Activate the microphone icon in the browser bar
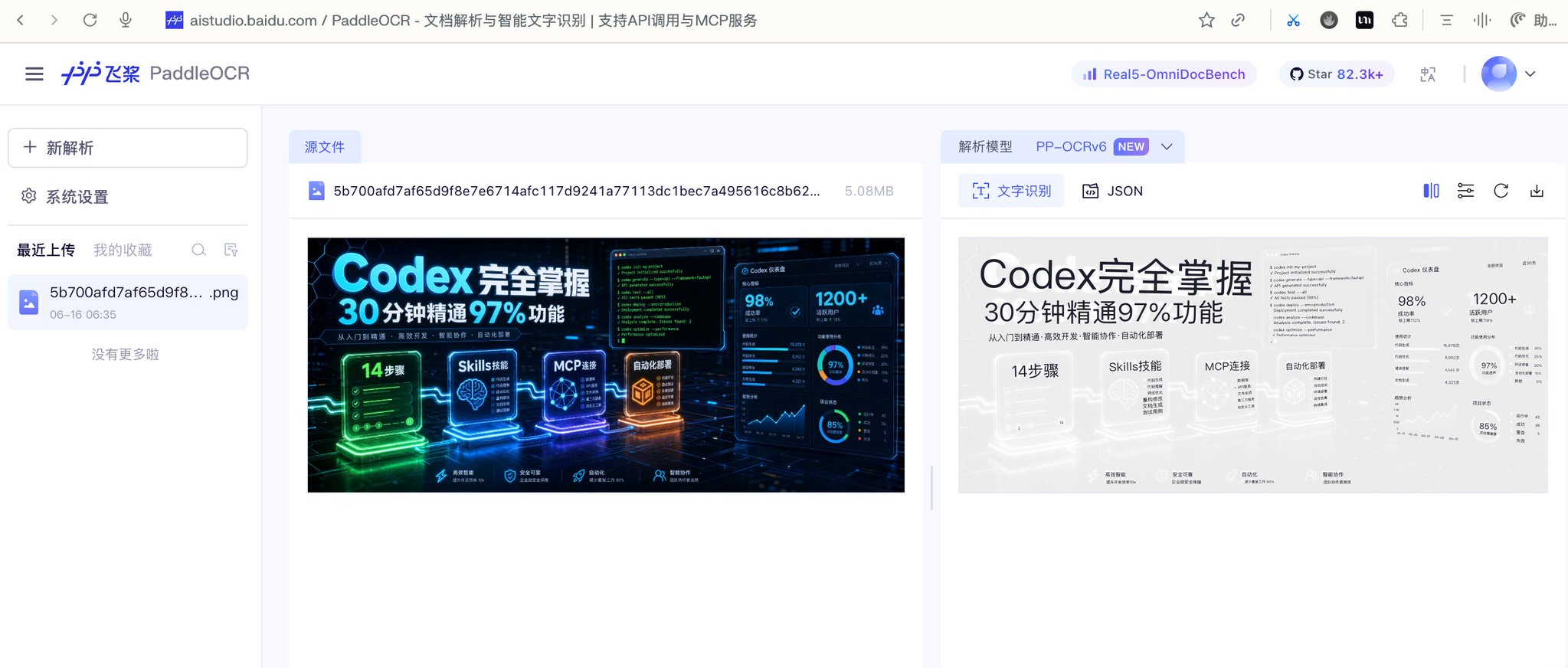This screenshot has height=668, width=1568. pyautogui.click(x=126, y=20)
